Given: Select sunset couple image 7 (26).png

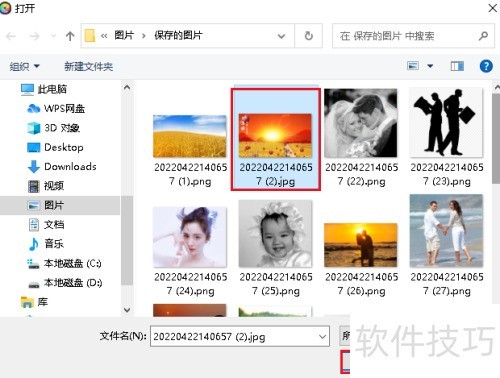Looking at the screenshot, I should click(361, 260).
